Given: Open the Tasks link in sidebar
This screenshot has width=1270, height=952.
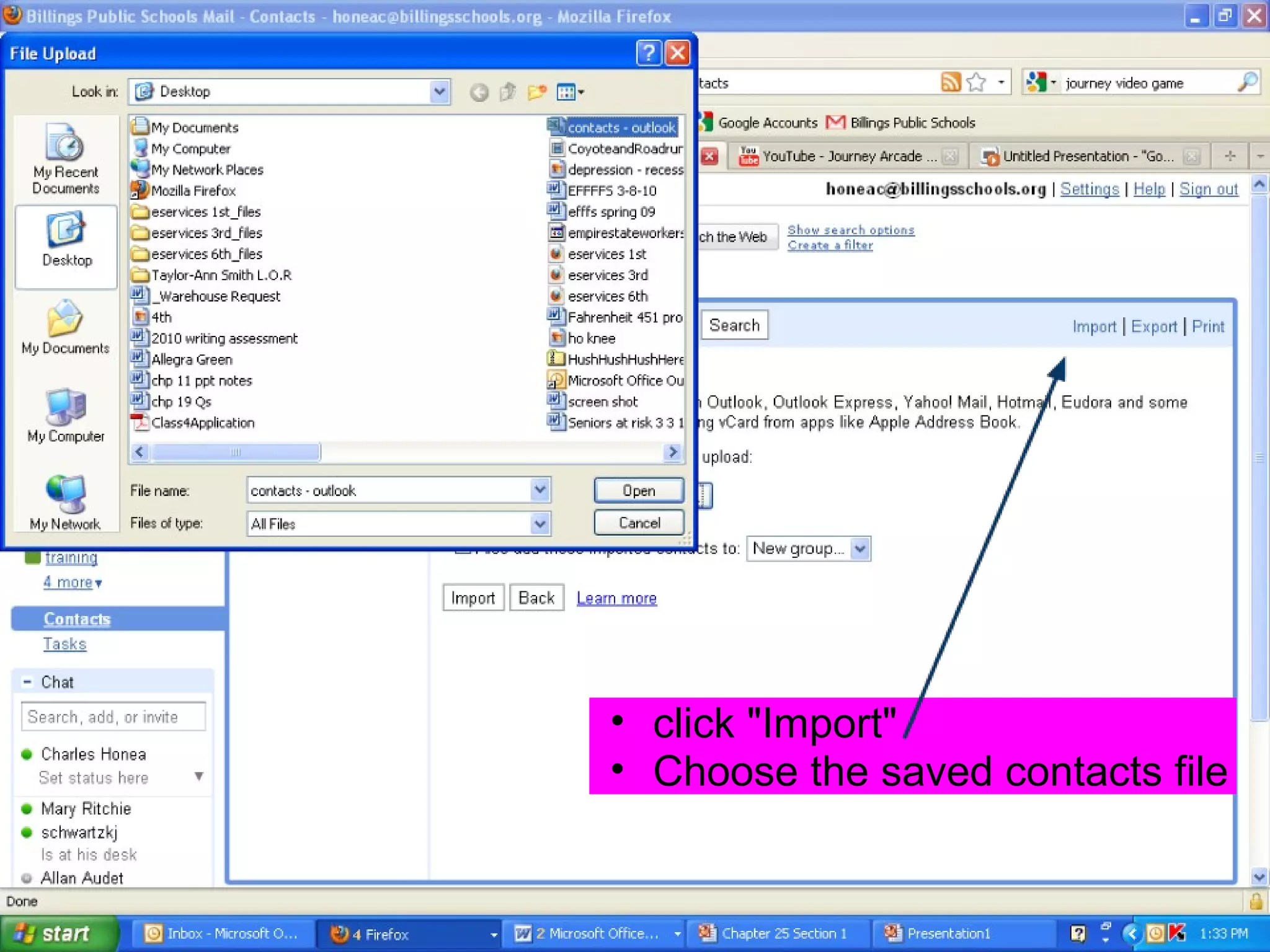Looking at the screenshot, I should pyautogui.click(x=64, y=644).
